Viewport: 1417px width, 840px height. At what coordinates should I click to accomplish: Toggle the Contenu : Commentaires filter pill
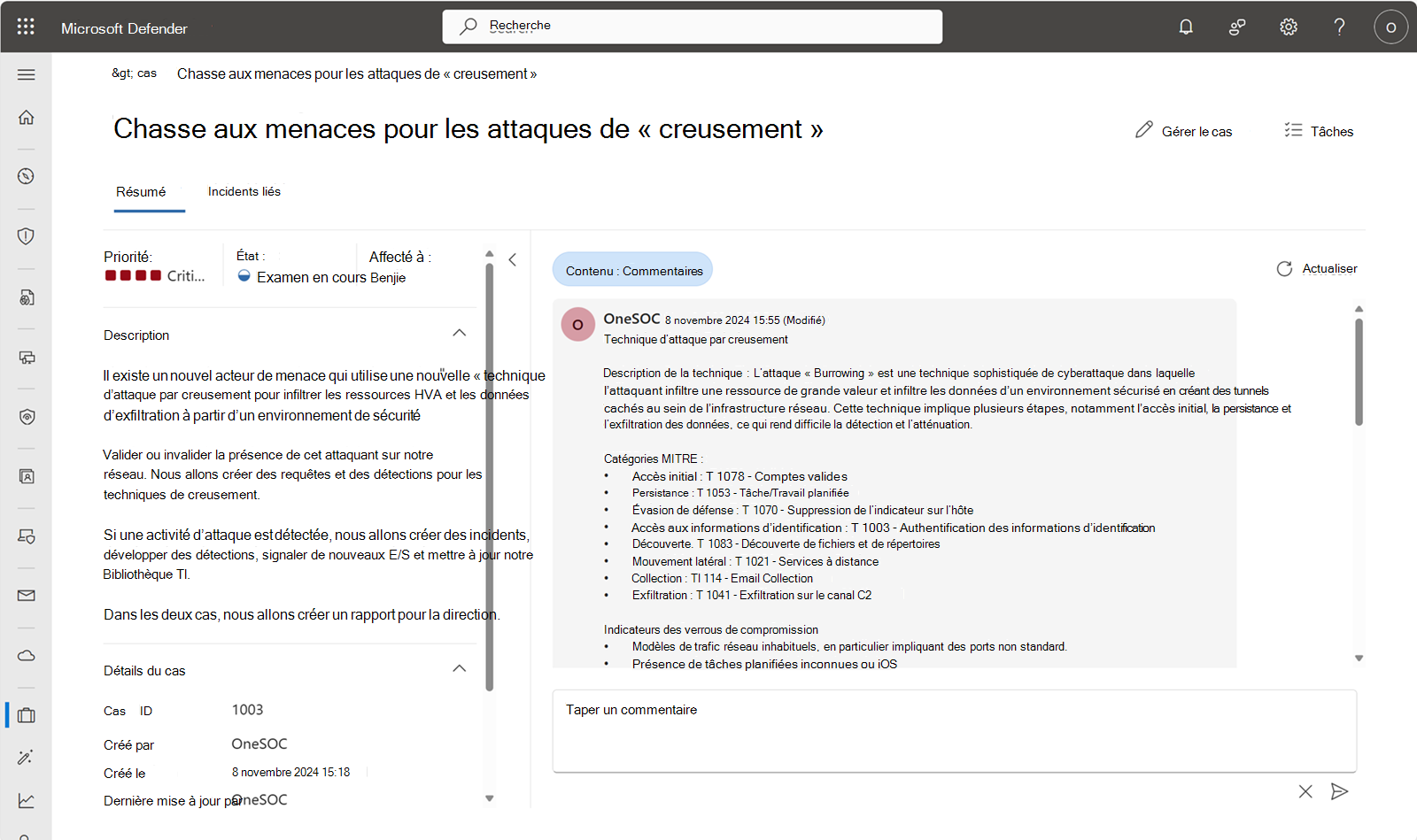(x=631, y=269)
